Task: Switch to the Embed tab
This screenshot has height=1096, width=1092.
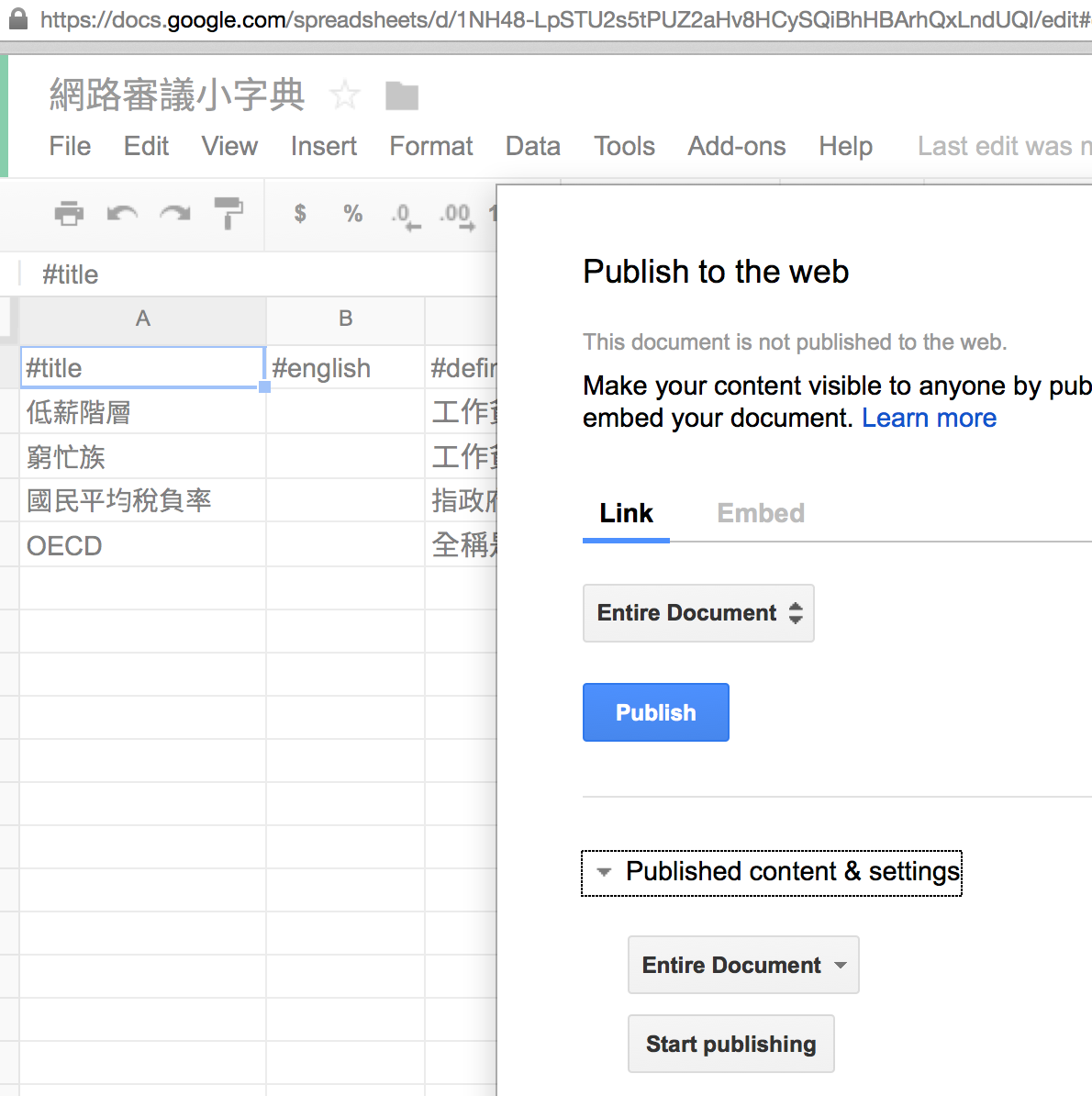Action: click(761, 513)
